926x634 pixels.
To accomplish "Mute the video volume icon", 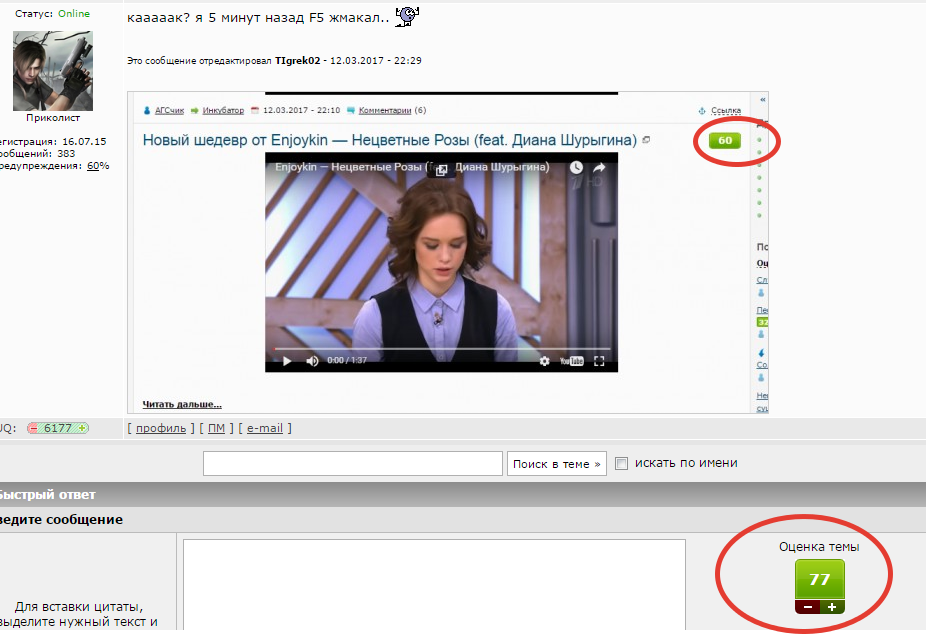I will click(x=312, y=361).
